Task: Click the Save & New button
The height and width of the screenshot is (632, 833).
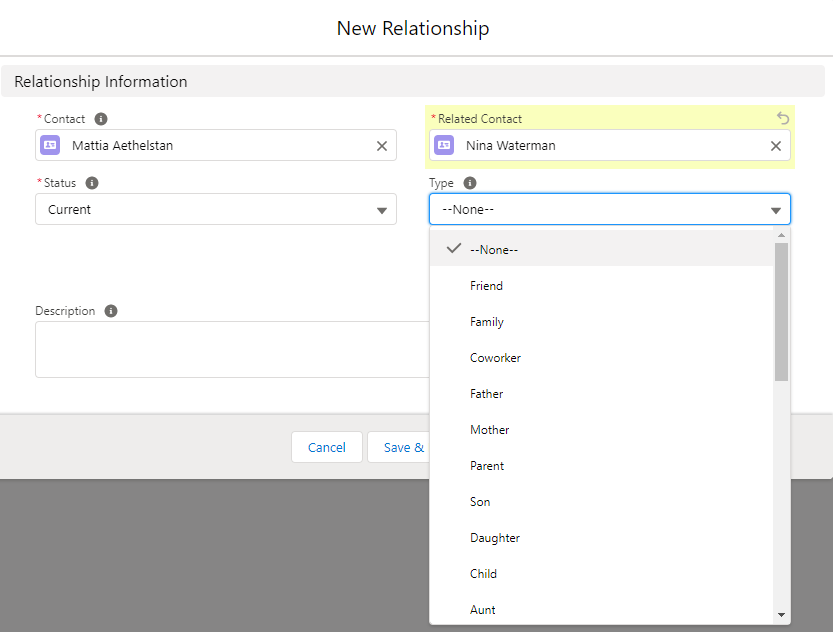Action: [398, 447]
